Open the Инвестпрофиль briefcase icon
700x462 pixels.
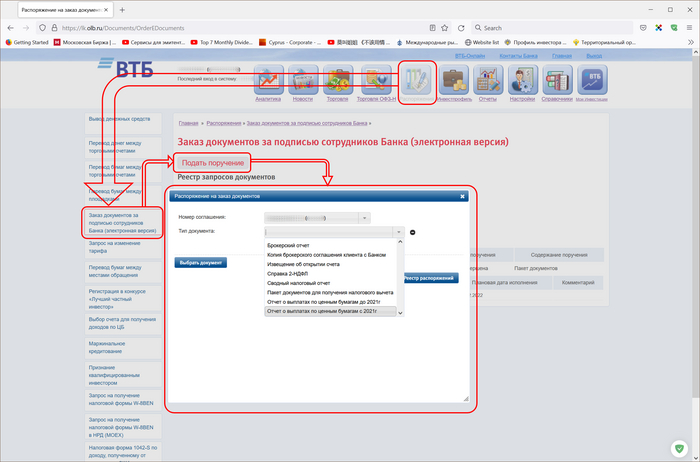(454, 80)
